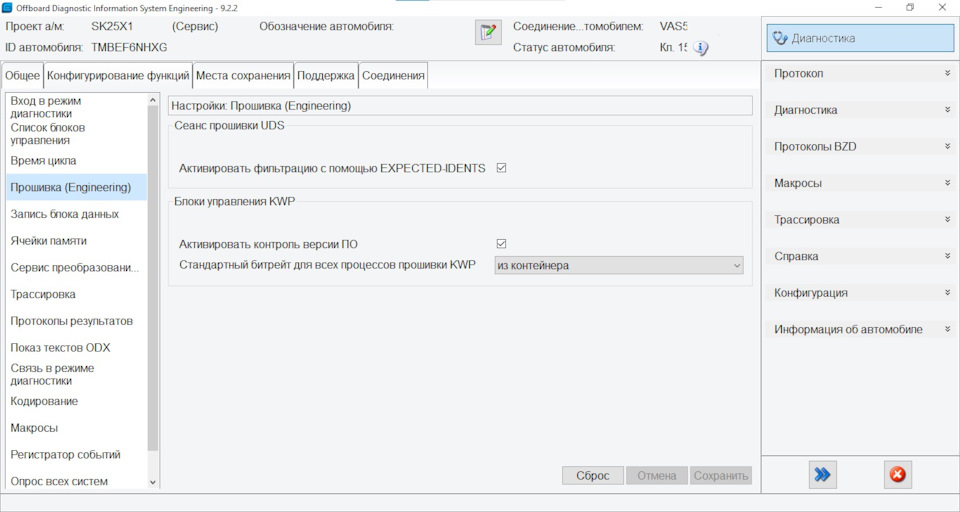The image size is (960, 512).
Task: Click the settings list scrollbar thumb
Action: [x=153, y=279]
